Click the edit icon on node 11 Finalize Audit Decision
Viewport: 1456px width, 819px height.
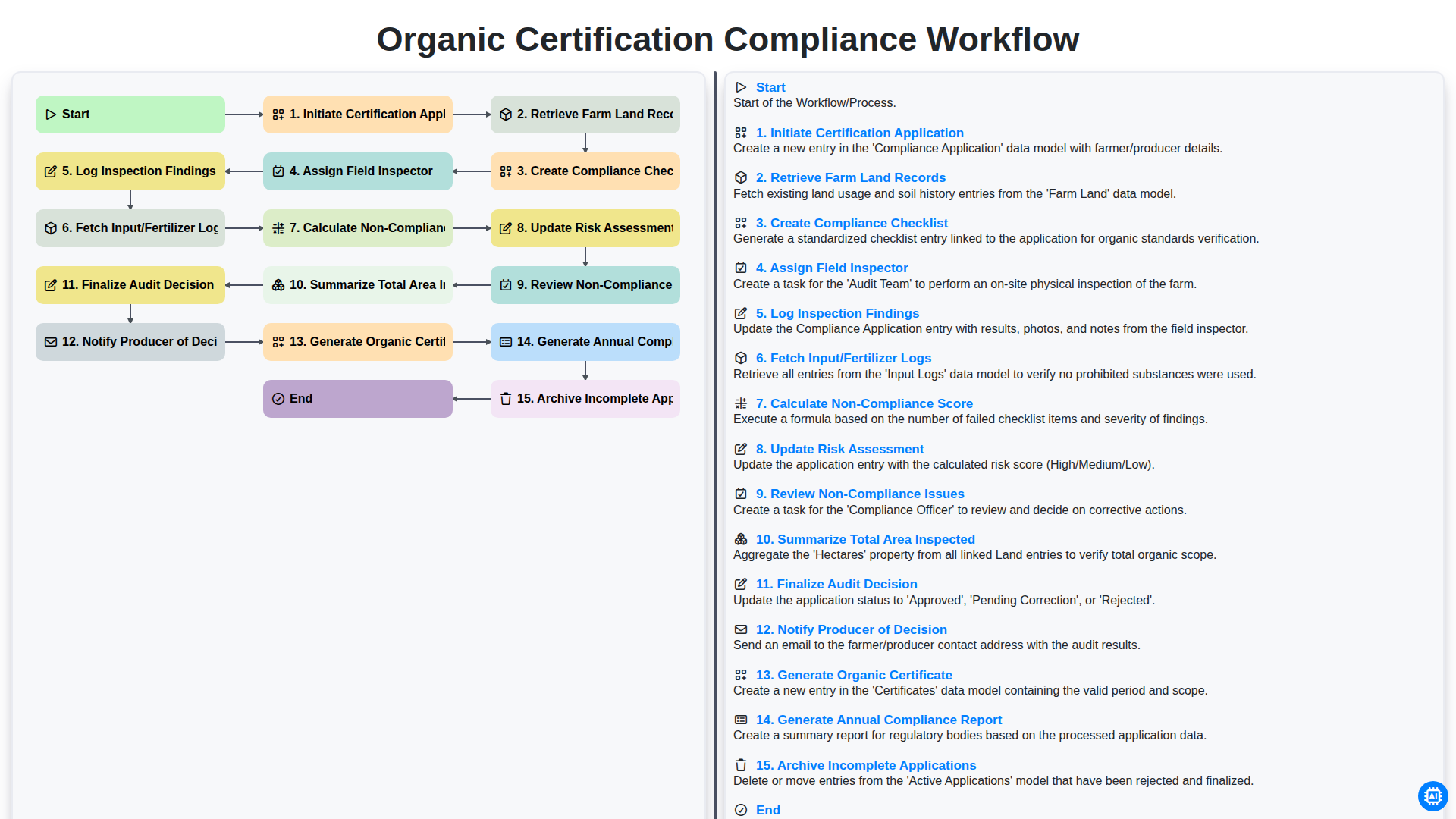click(x=51, y=285)
